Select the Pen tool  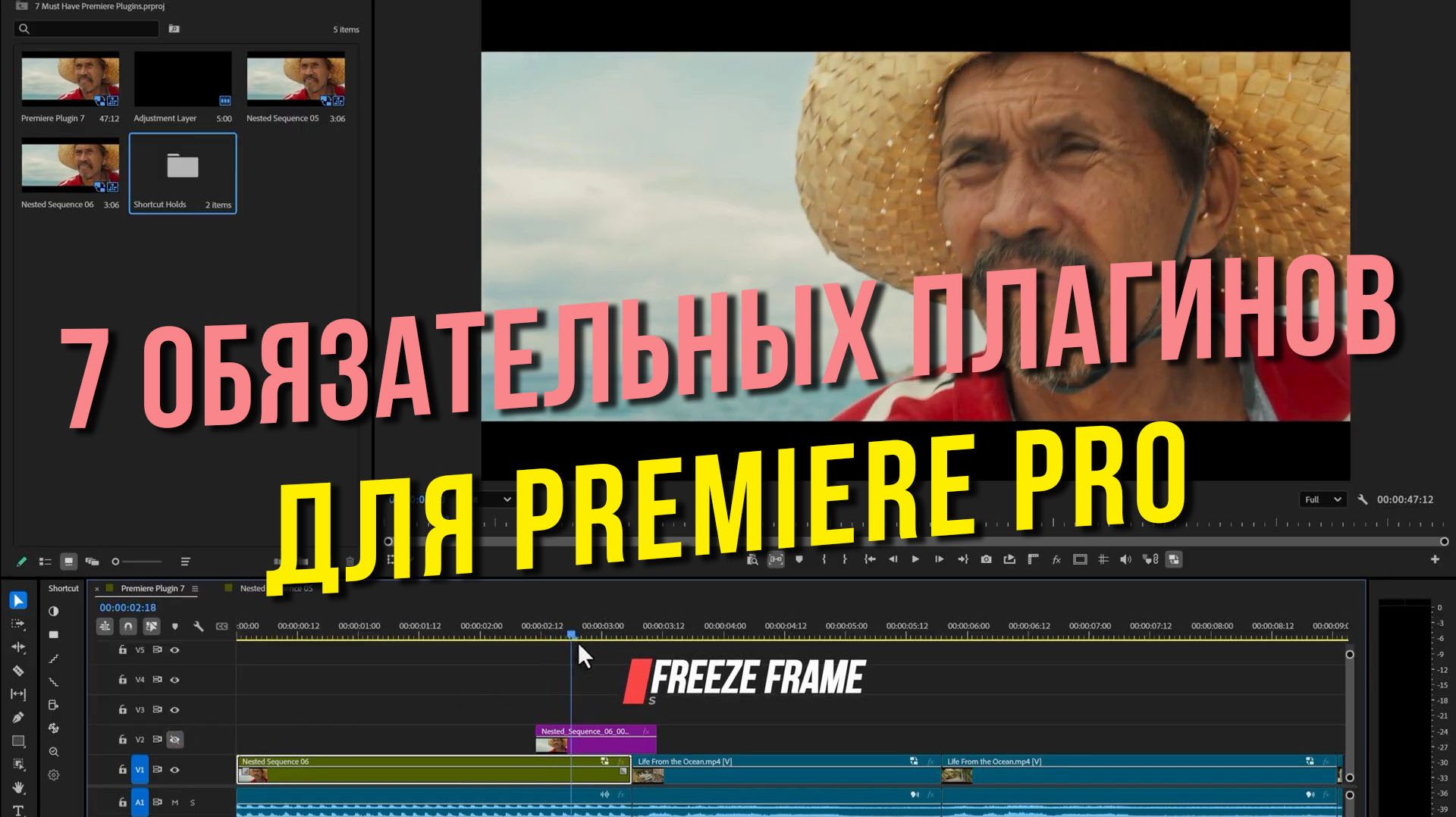18,718
